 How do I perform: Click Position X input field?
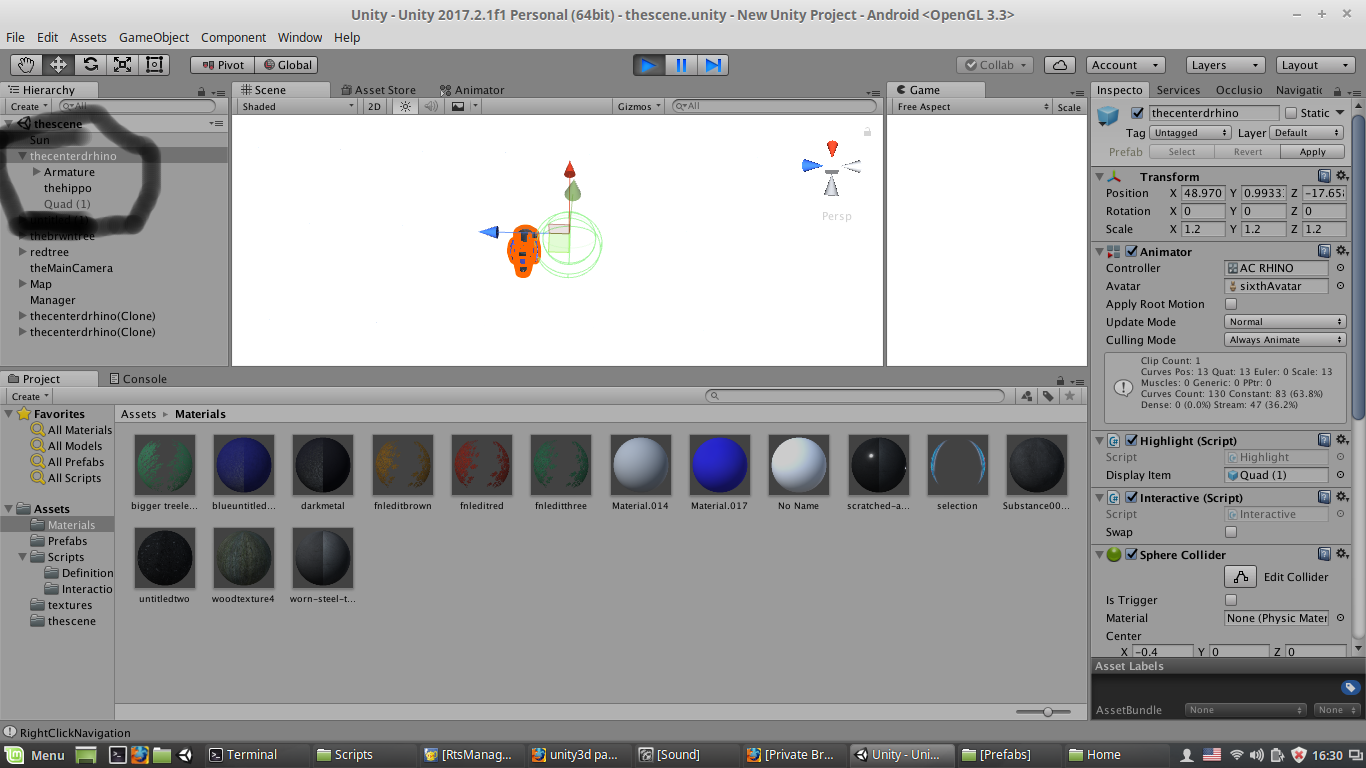pos(1203,193)
